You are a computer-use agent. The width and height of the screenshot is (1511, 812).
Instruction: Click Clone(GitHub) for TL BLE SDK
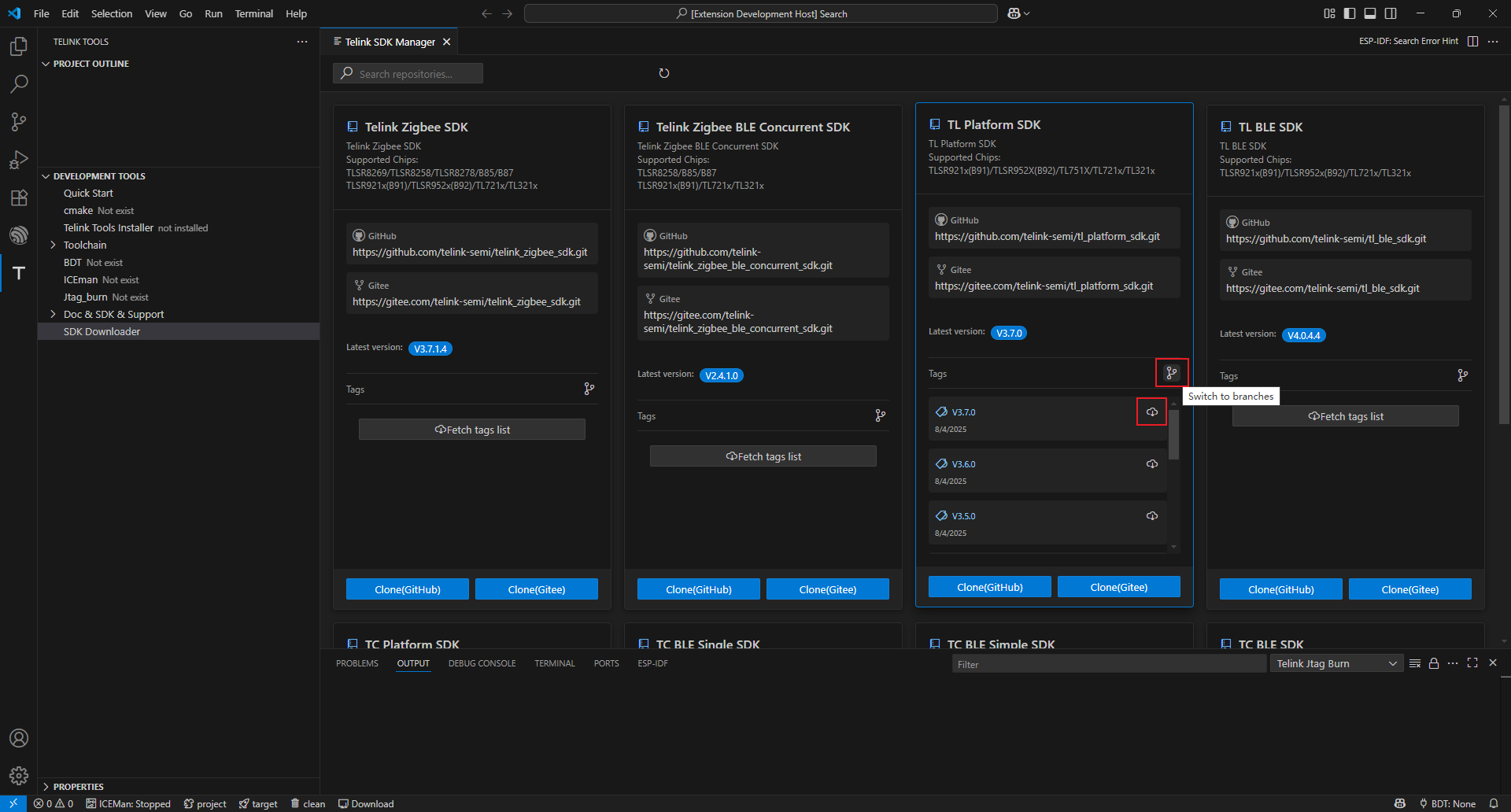tap(1280, 589)
